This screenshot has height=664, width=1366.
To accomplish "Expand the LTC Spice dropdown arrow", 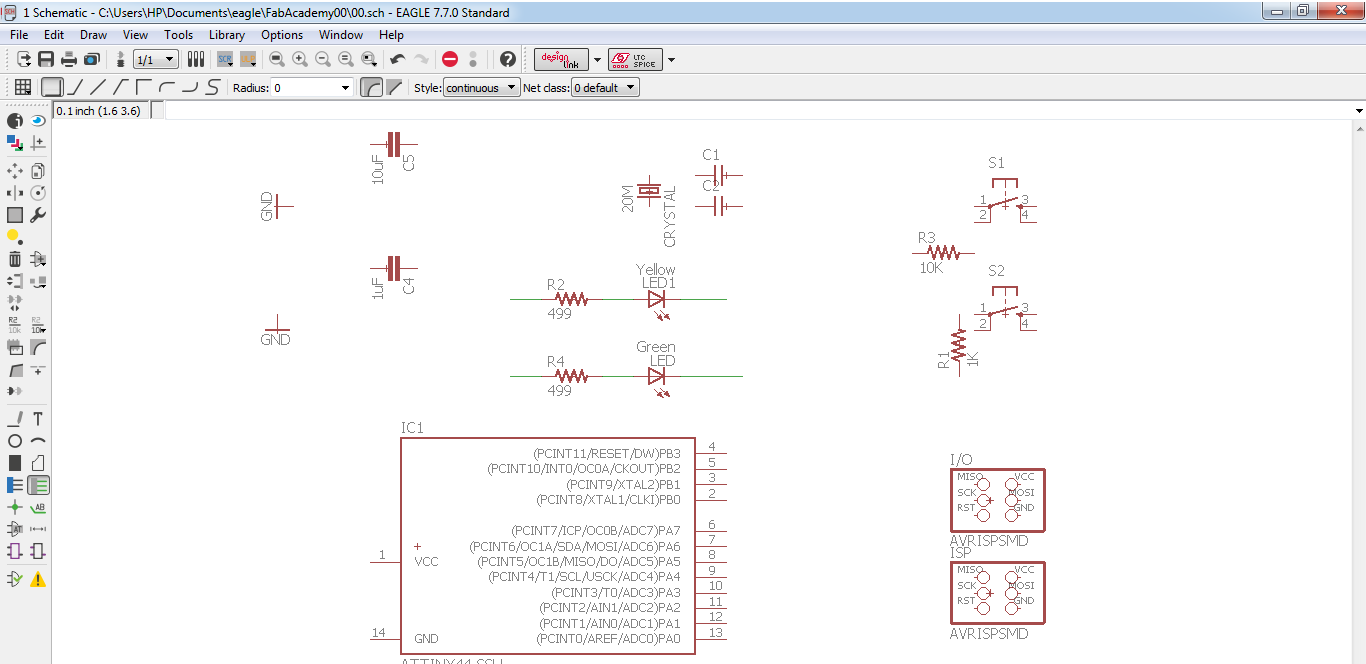I will 671,59.
